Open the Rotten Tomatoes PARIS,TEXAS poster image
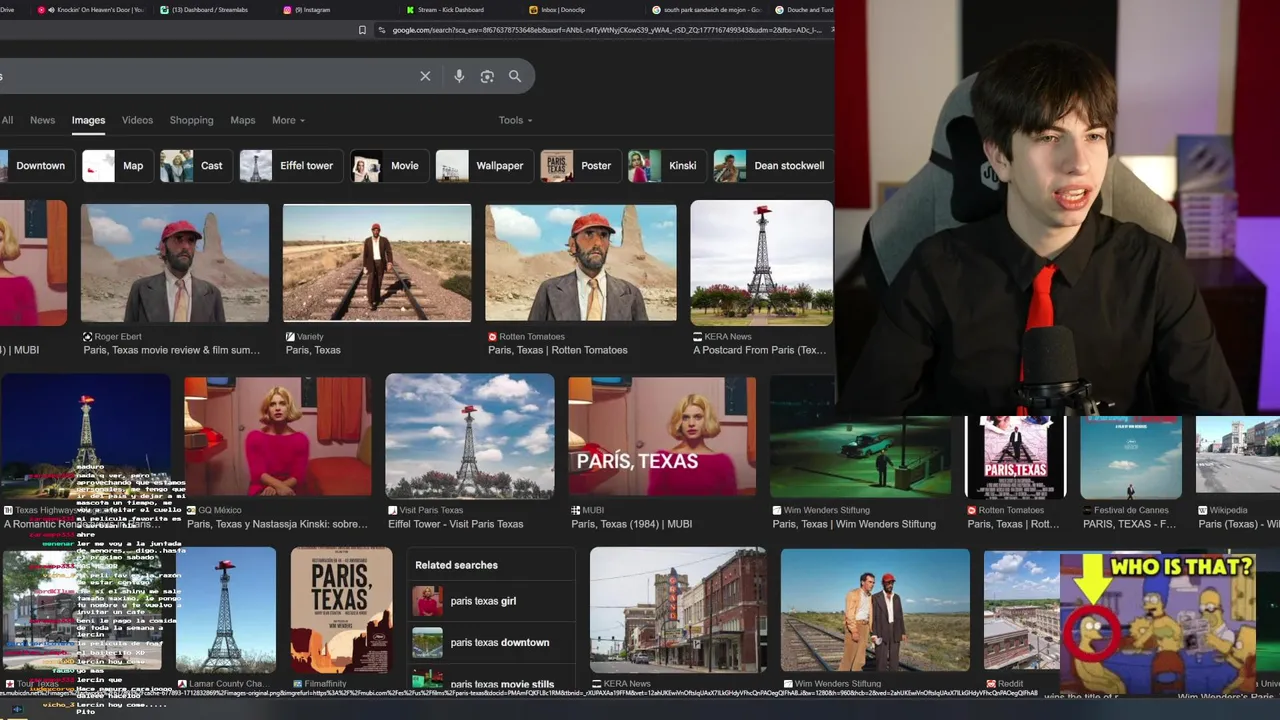1280x720 pixels. click(1015, 457)
